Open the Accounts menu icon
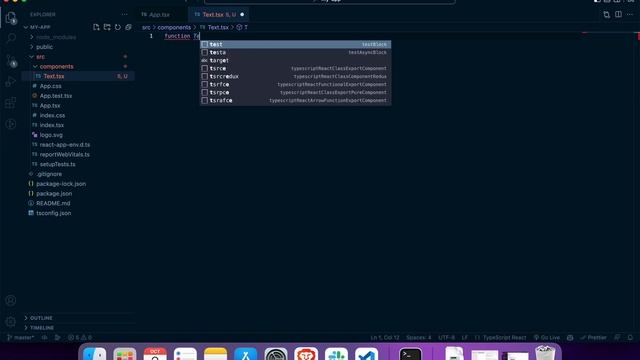Image resolution: width=640 pixels, height=360 pixels. (11, 300)
